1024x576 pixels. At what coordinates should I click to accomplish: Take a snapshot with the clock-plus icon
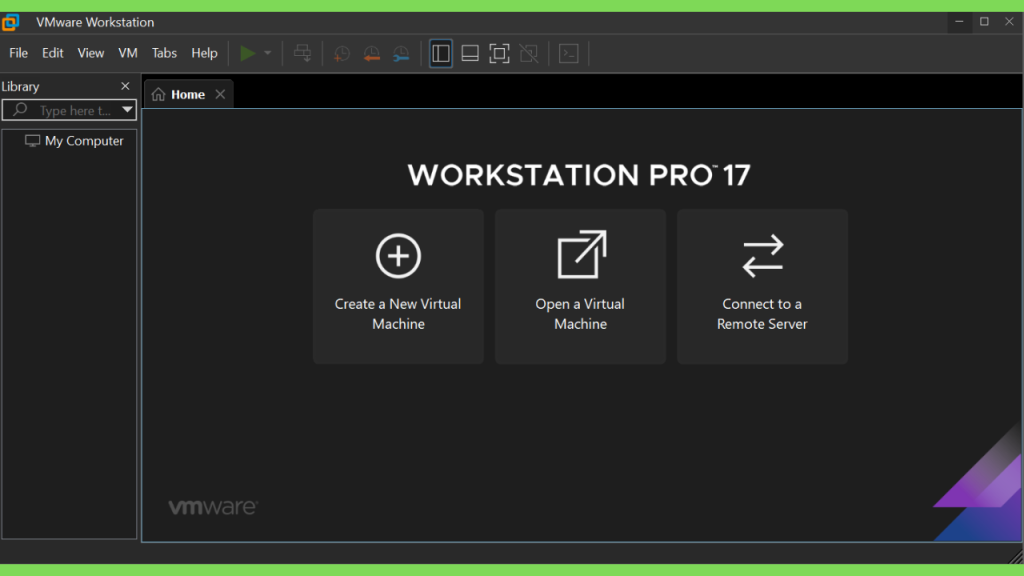[x=342, y=54]
